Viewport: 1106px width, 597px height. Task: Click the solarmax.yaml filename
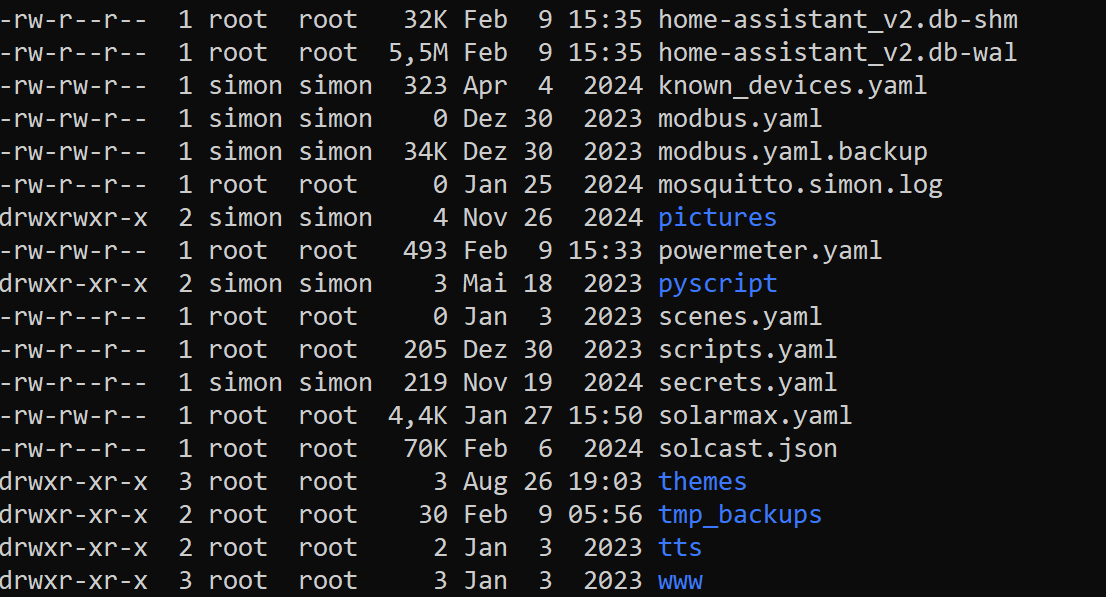coord(755,415)
